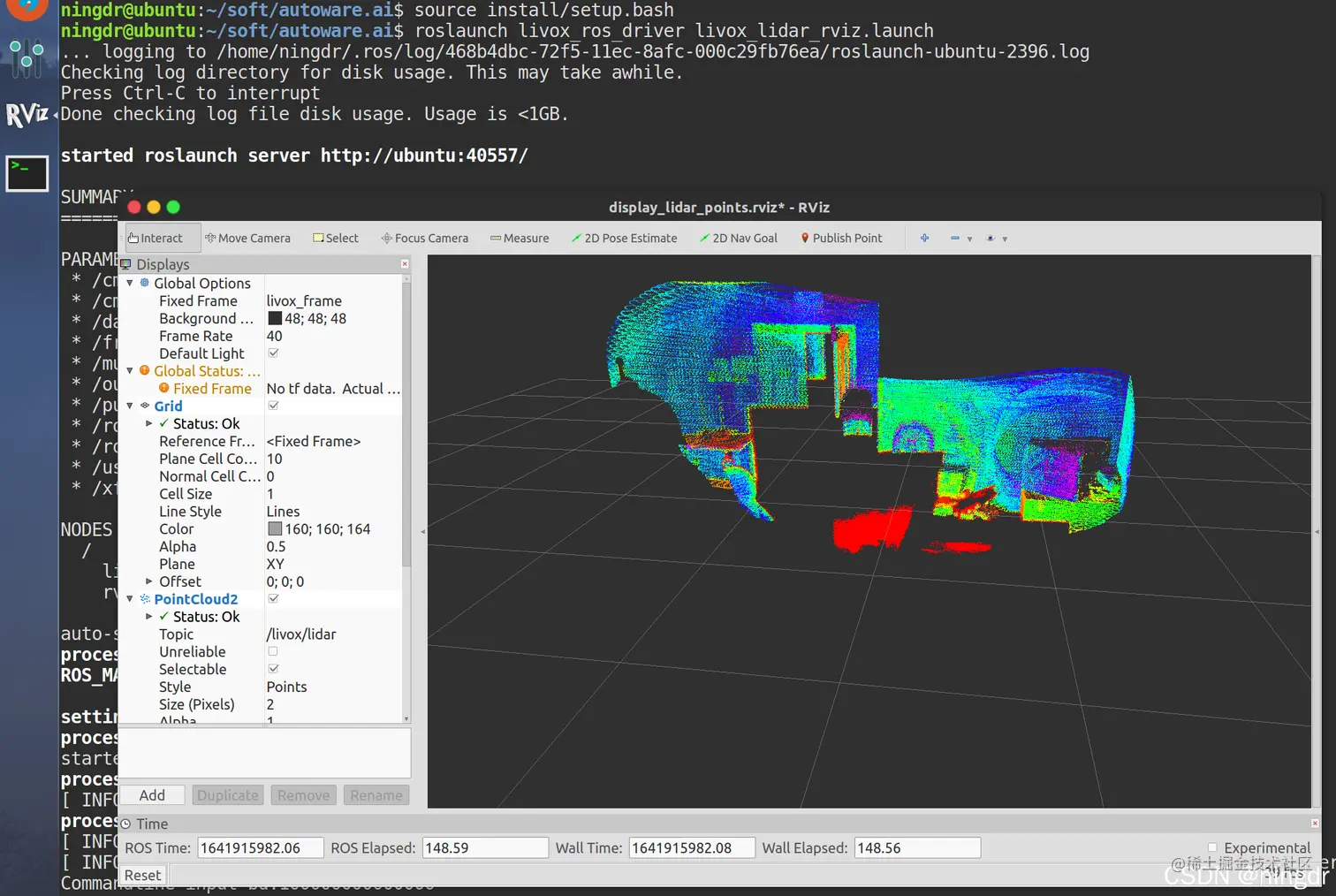Close the Time panel

click(x=1315, y=823)
